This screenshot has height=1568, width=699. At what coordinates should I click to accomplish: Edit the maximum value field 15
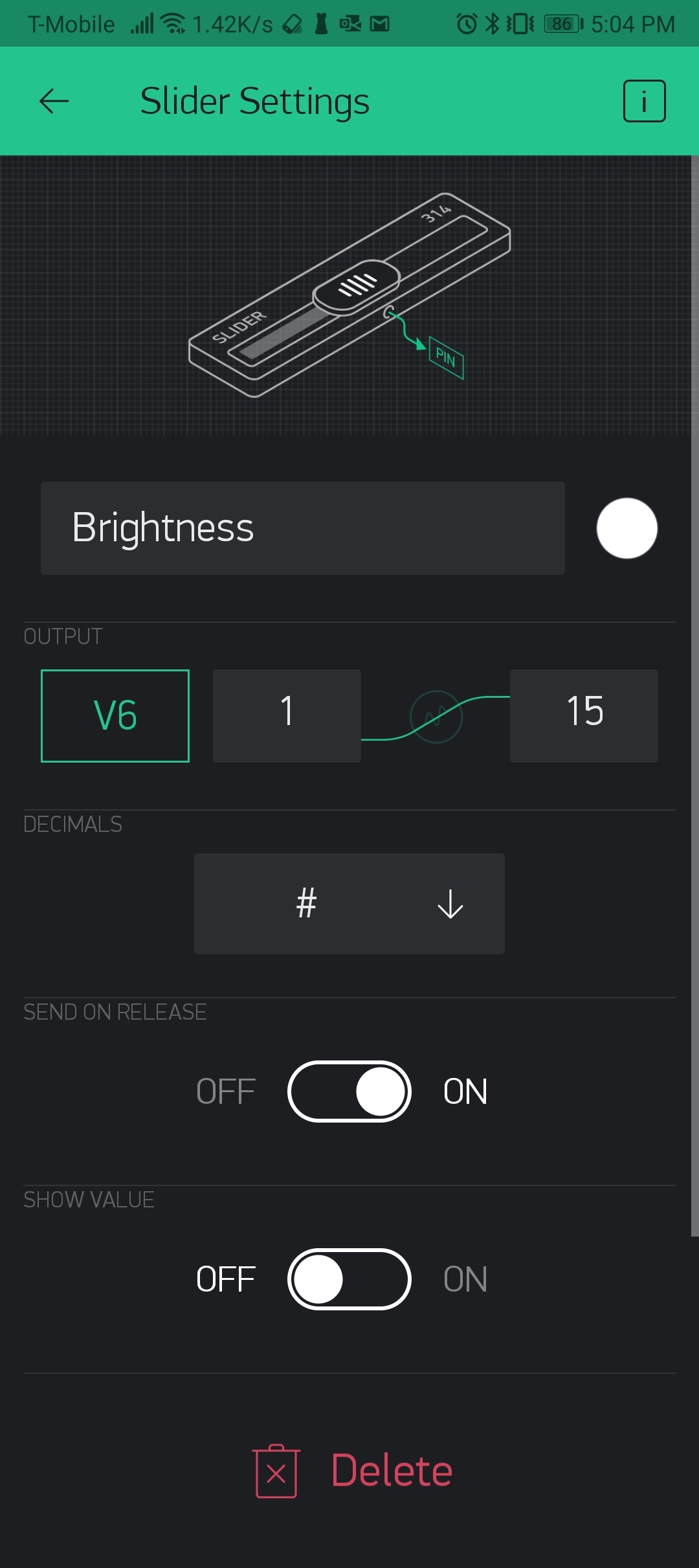(x=584, y=716)
